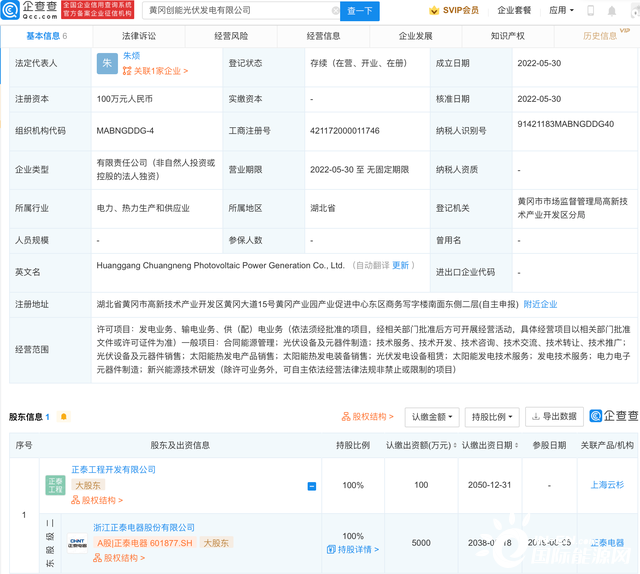Viewport: 640px width, 574px height.
Task: Open the 附近企业 link
Action: pos(541,304)
